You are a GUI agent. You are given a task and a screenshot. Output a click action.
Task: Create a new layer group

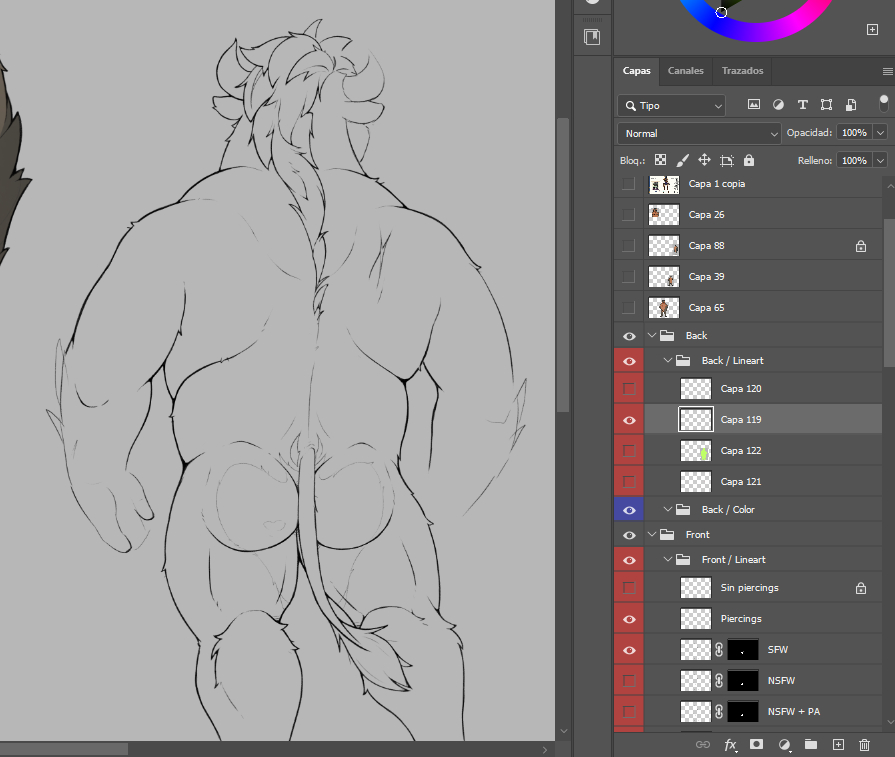(x=811, y=745)
